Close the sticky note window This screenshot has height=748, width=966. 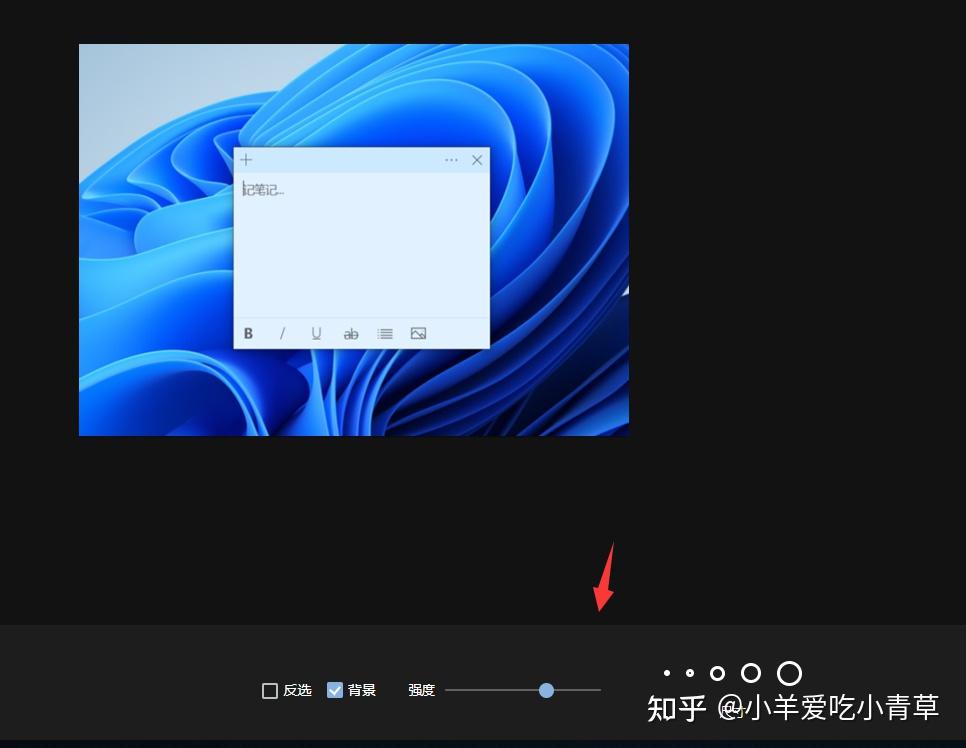tap(477, 160)
